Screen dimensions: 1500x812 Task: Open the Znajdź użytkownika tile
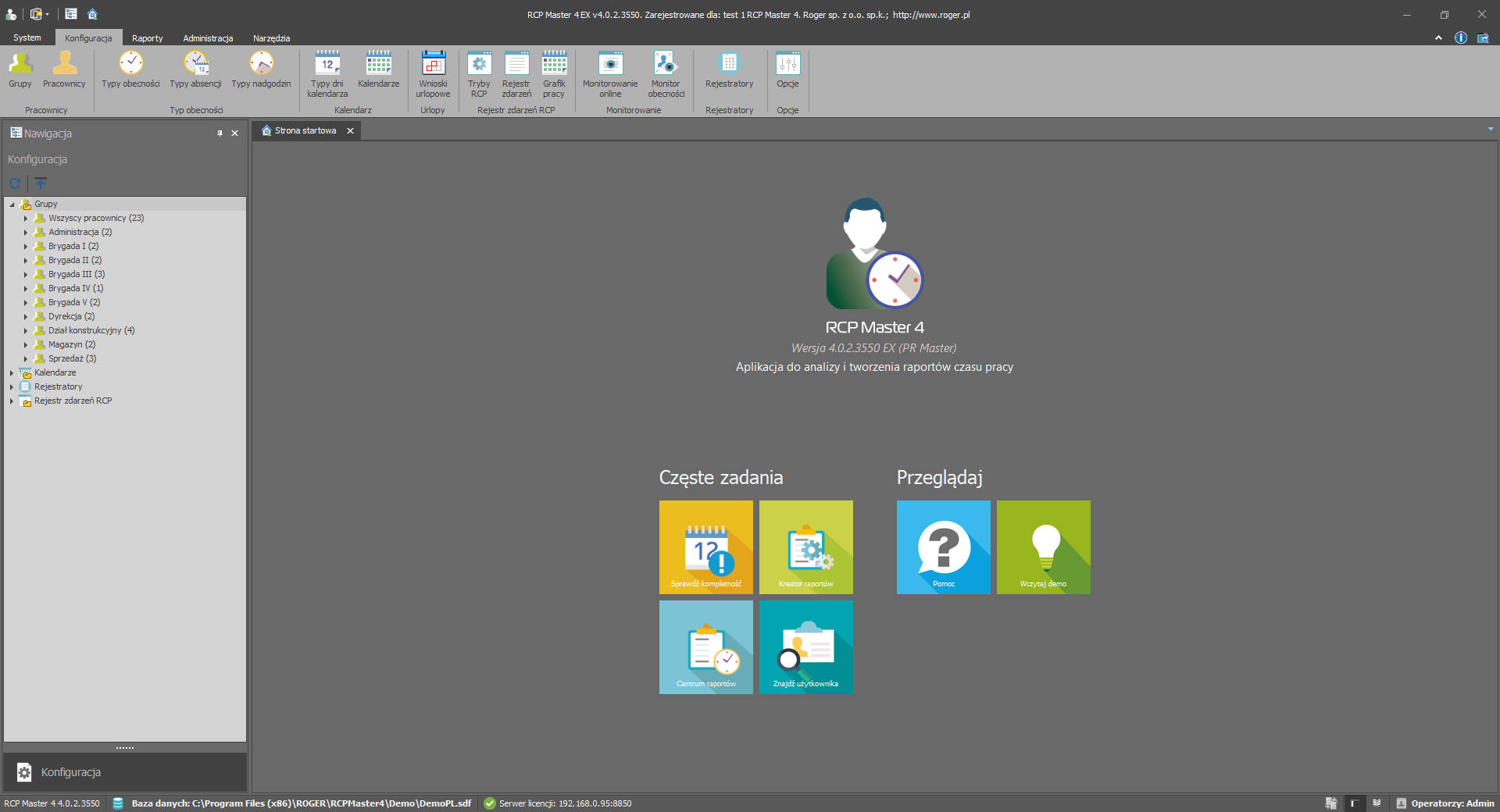tap(805, 647)
